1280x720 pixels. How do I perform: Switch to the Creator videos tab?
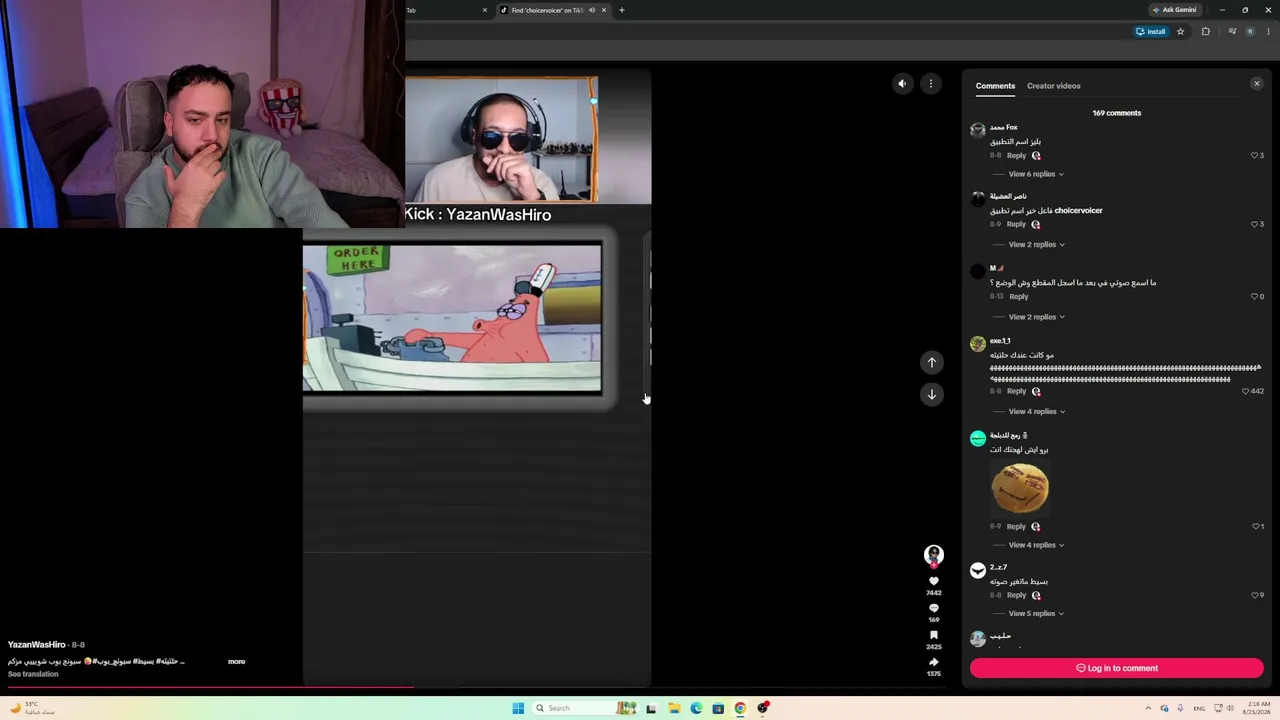coord(1053,86)
